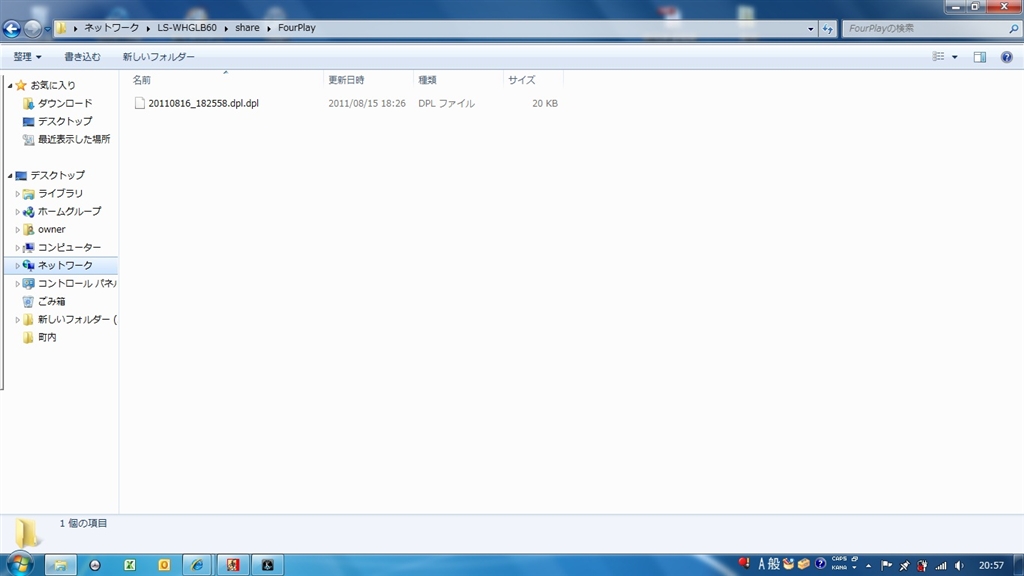Open 最近表示した場所 in favorites
The height and width of the screenshot is (576, 1024).
click(x=74, y=139)
